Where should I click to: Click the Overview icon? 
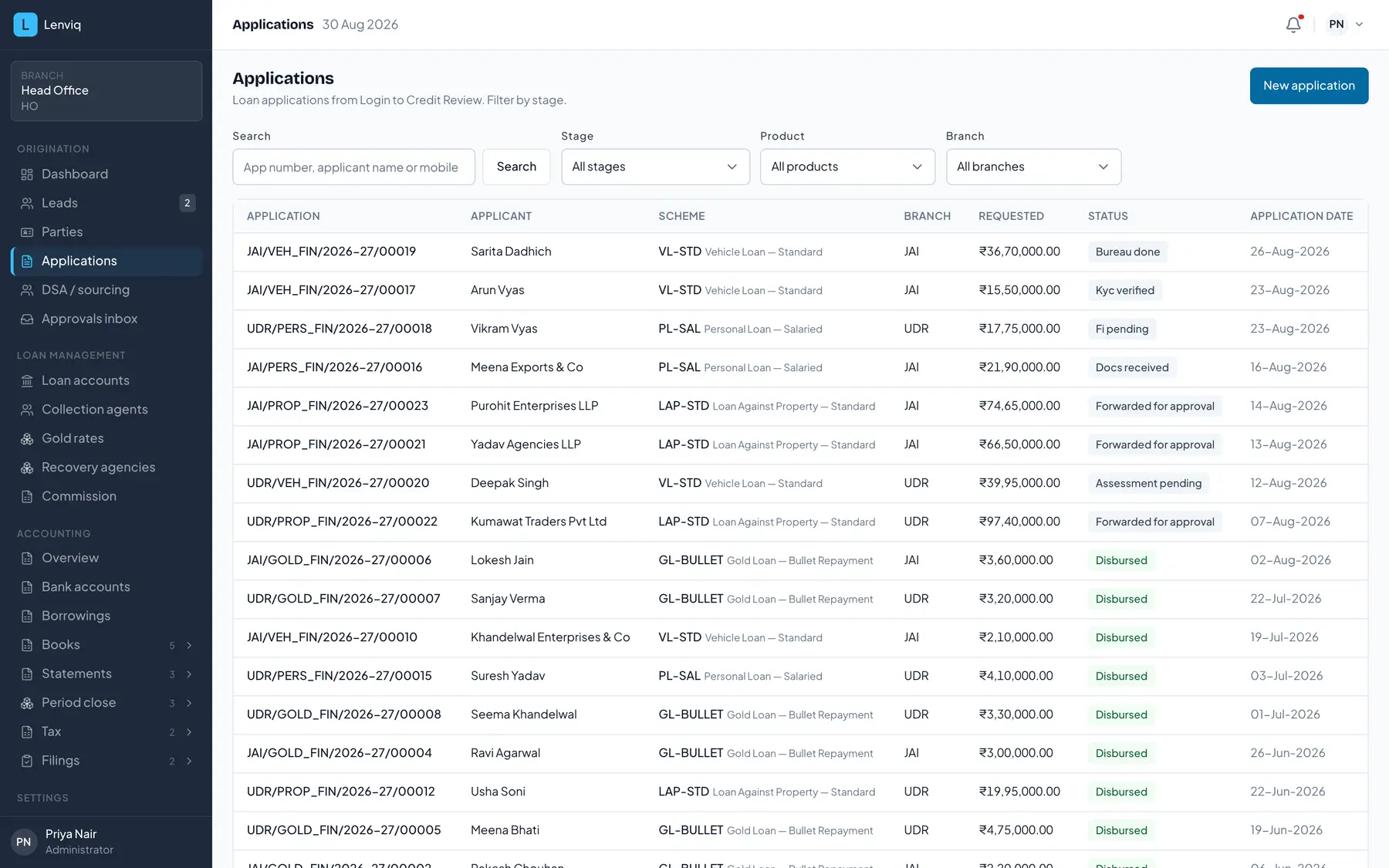click(x=27, y=558)
